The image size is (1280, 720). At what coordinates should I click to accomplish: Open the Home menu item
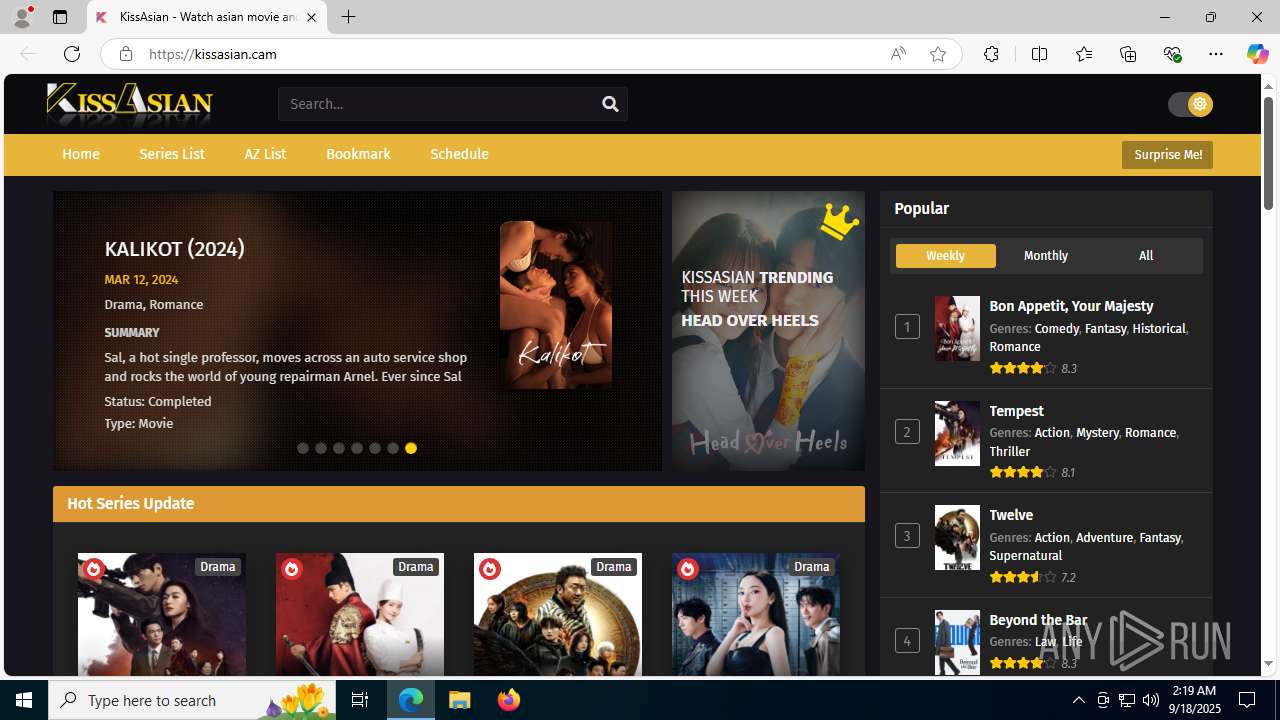tap(81, 154)
